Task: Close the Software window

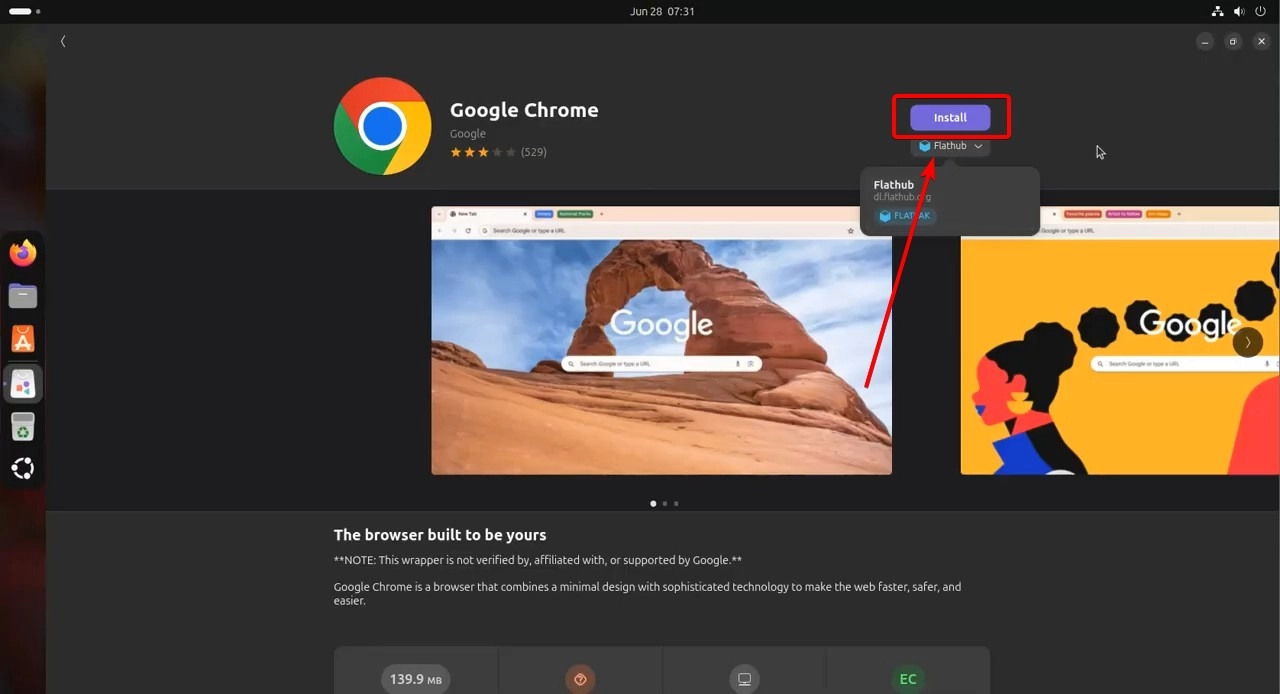Action: [x=1261, y=41]
